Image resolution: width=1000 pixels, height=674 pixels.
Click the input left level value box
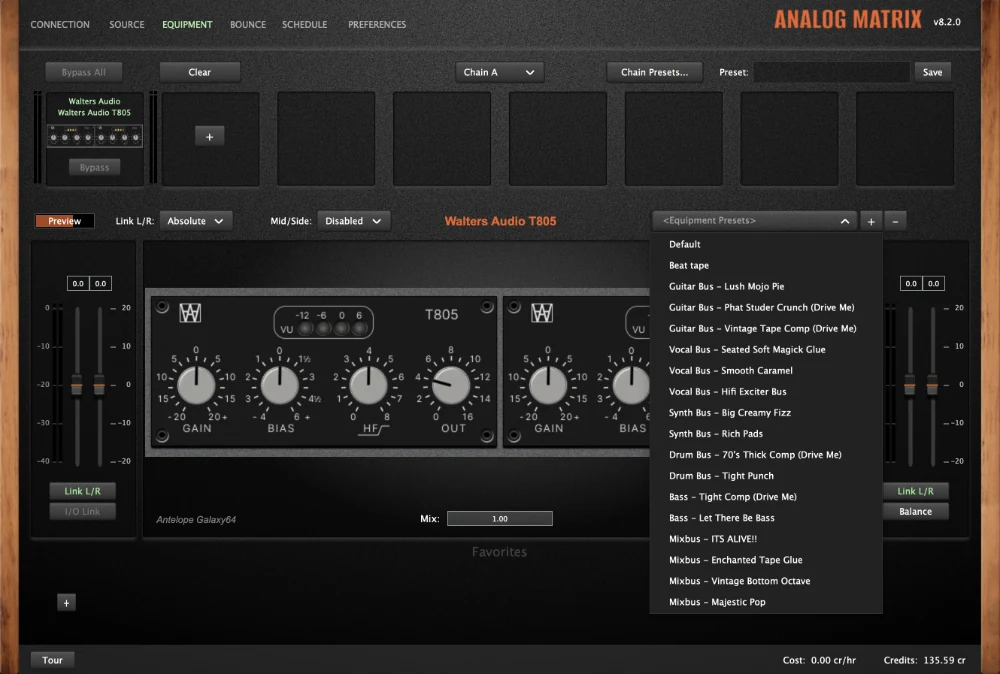click(x=78, y=283)
